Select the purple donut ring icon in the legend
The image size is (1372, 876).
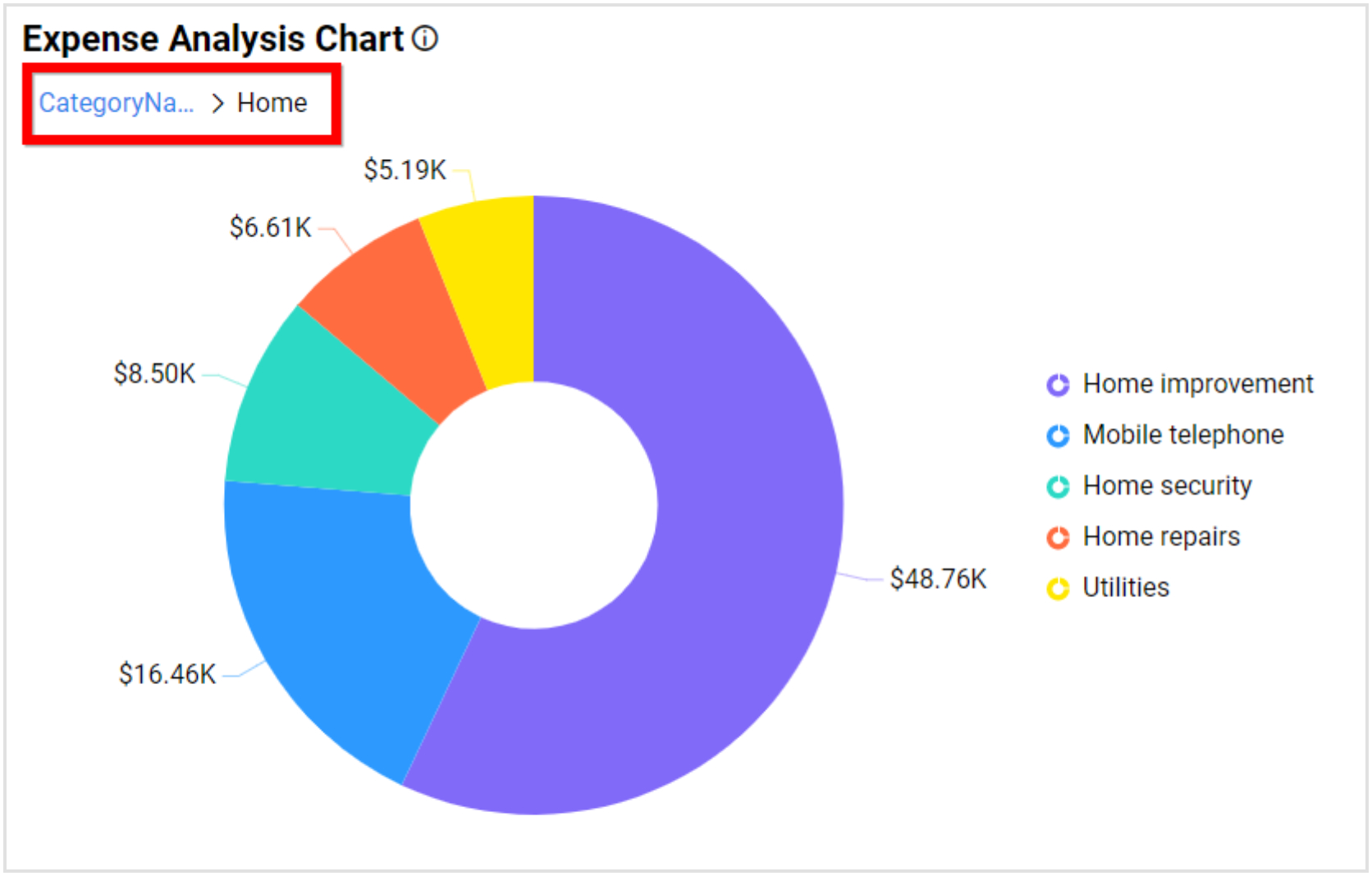point(1059,383)
